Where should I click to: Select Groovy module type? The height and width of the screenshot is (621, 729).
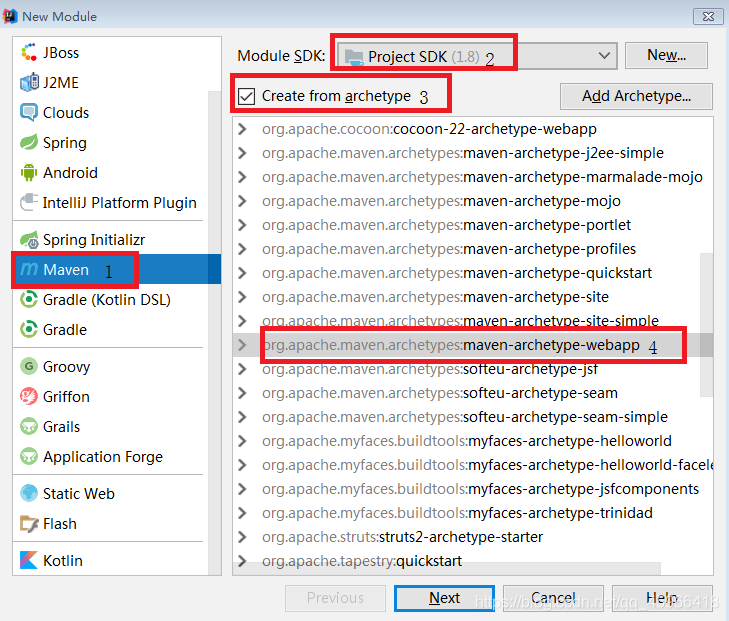tap(111, 366)
